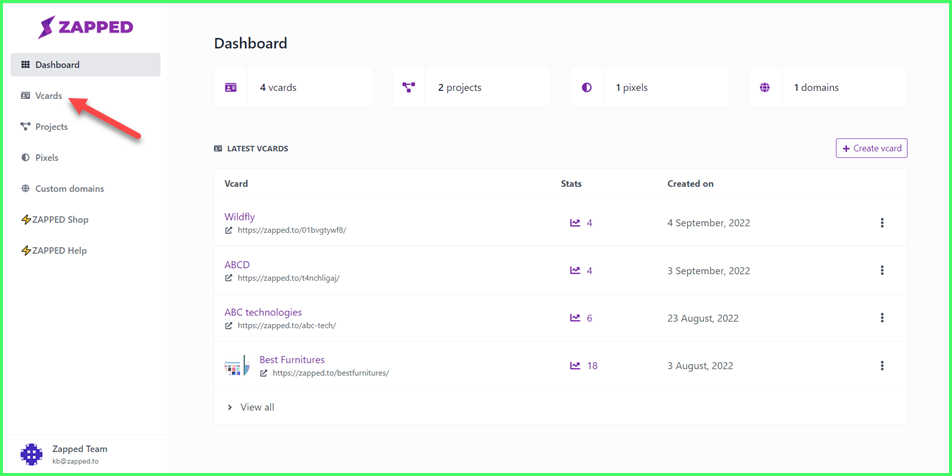The image size is (952, 476).
Task: Open Wildfly three-dot options menu
Action: tap(882, 223)
